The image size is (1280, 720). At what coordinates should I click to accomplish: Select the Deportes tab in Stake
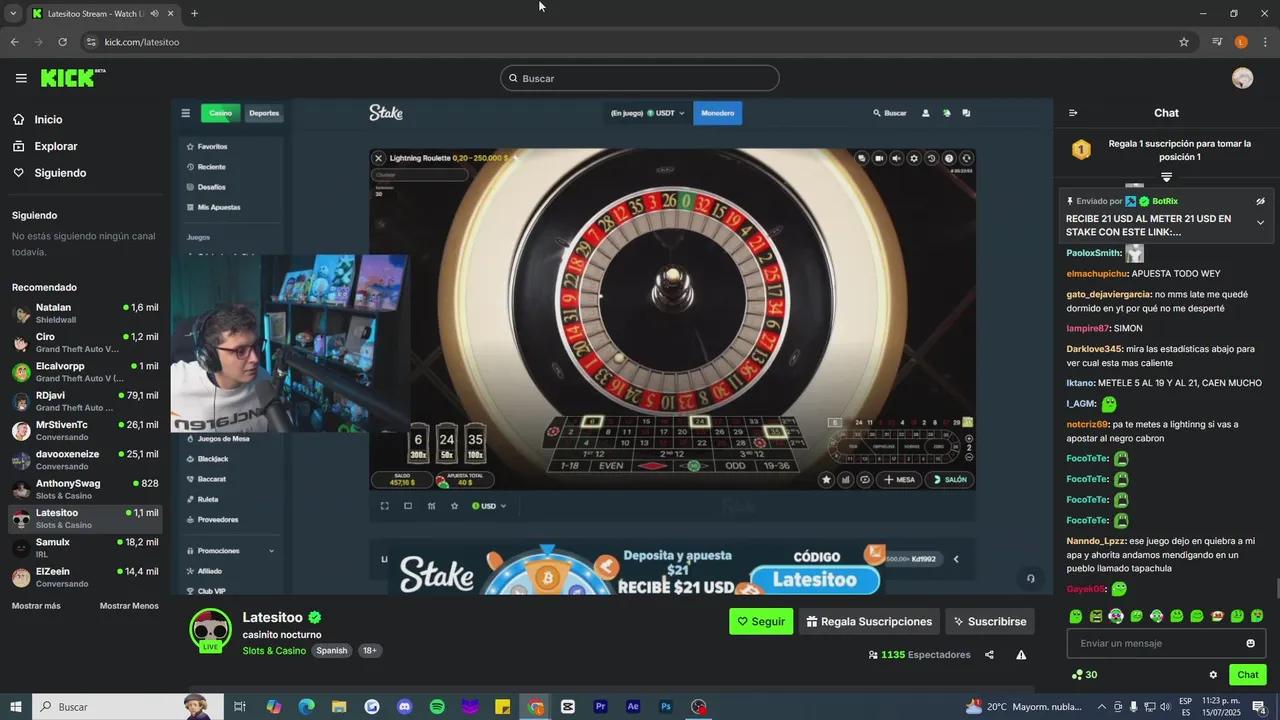point(264,113)
